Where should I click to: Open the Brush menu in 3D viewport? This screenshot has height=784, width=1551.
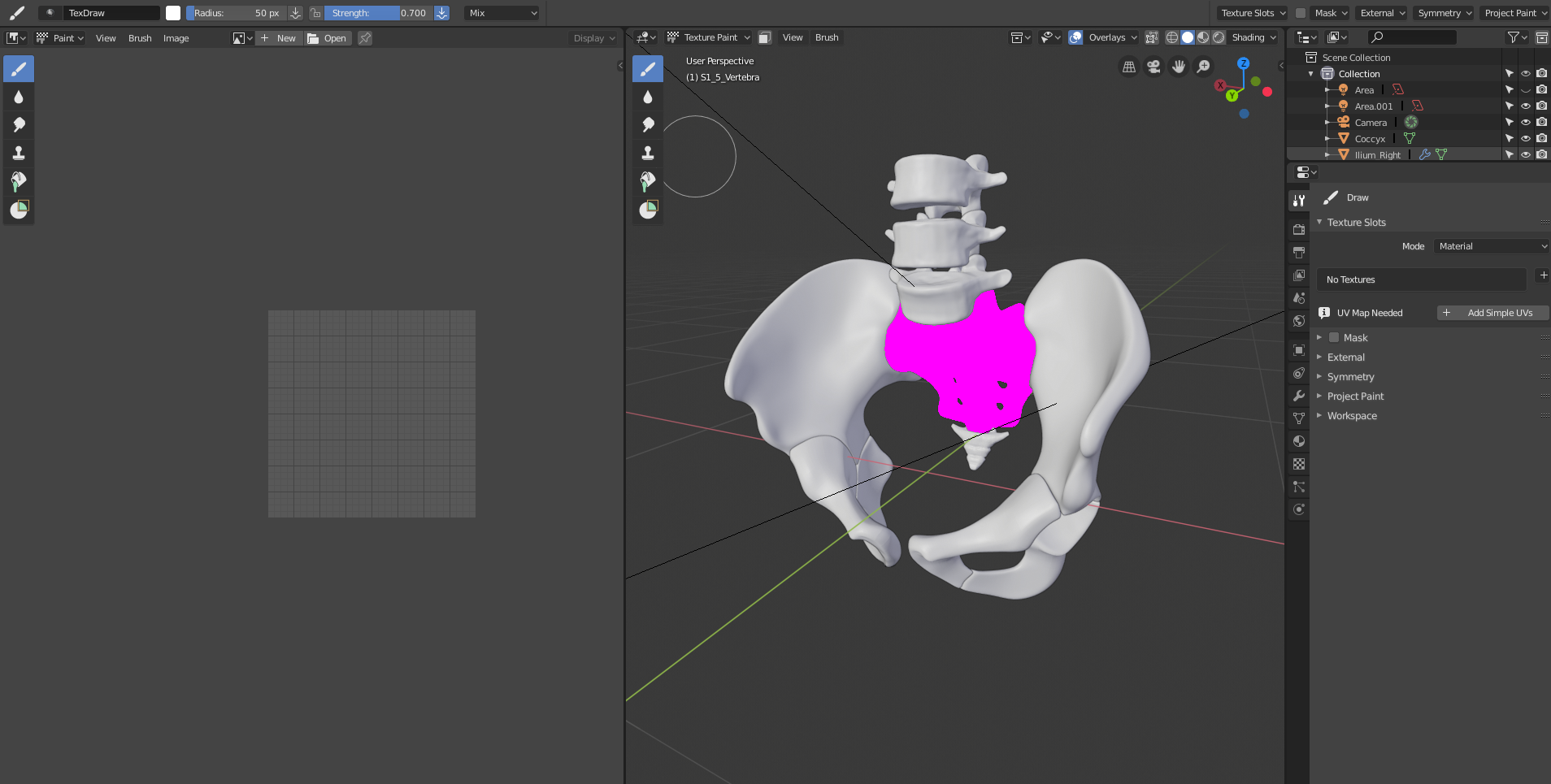(827, 37)
